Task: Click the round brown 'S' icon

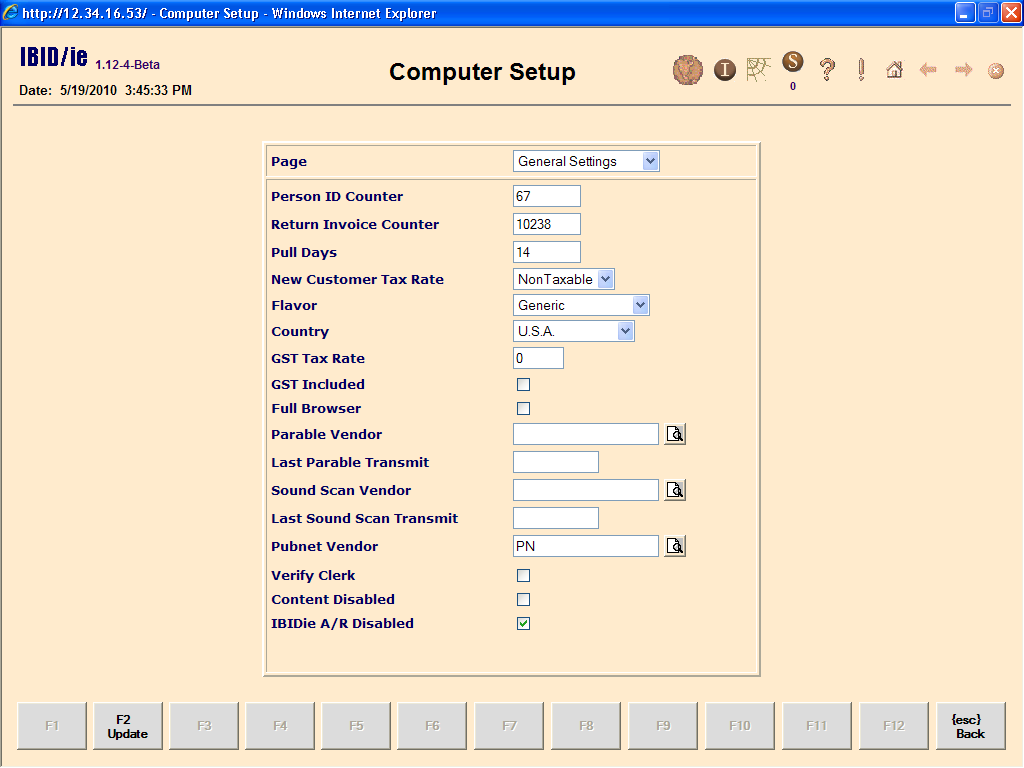Action: click(792, 62)
